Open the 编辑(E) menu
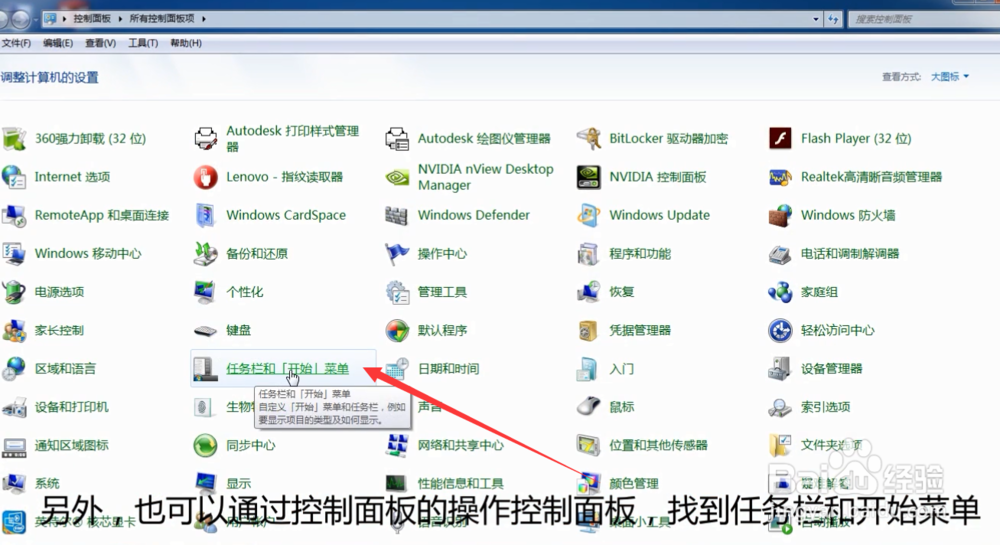 pyautogui.click(x=58, y=43)
